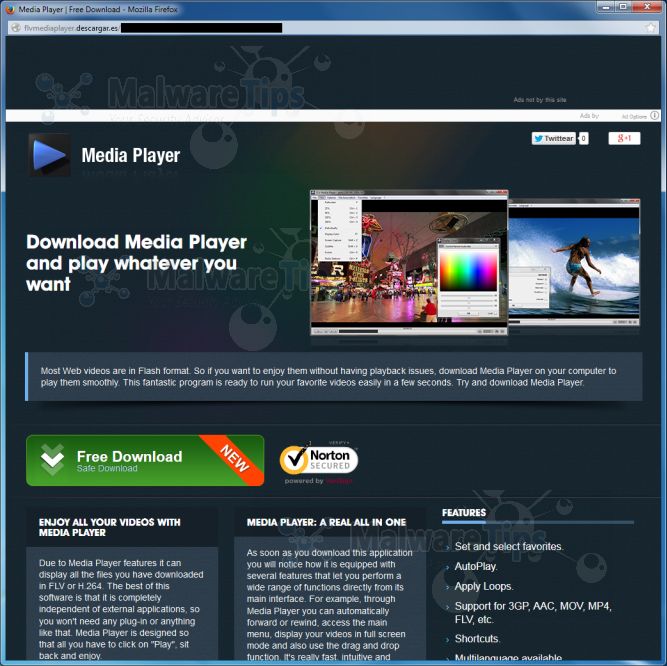Click the Ad Options link
Screen dimensions: 667x666
point(634,116)
